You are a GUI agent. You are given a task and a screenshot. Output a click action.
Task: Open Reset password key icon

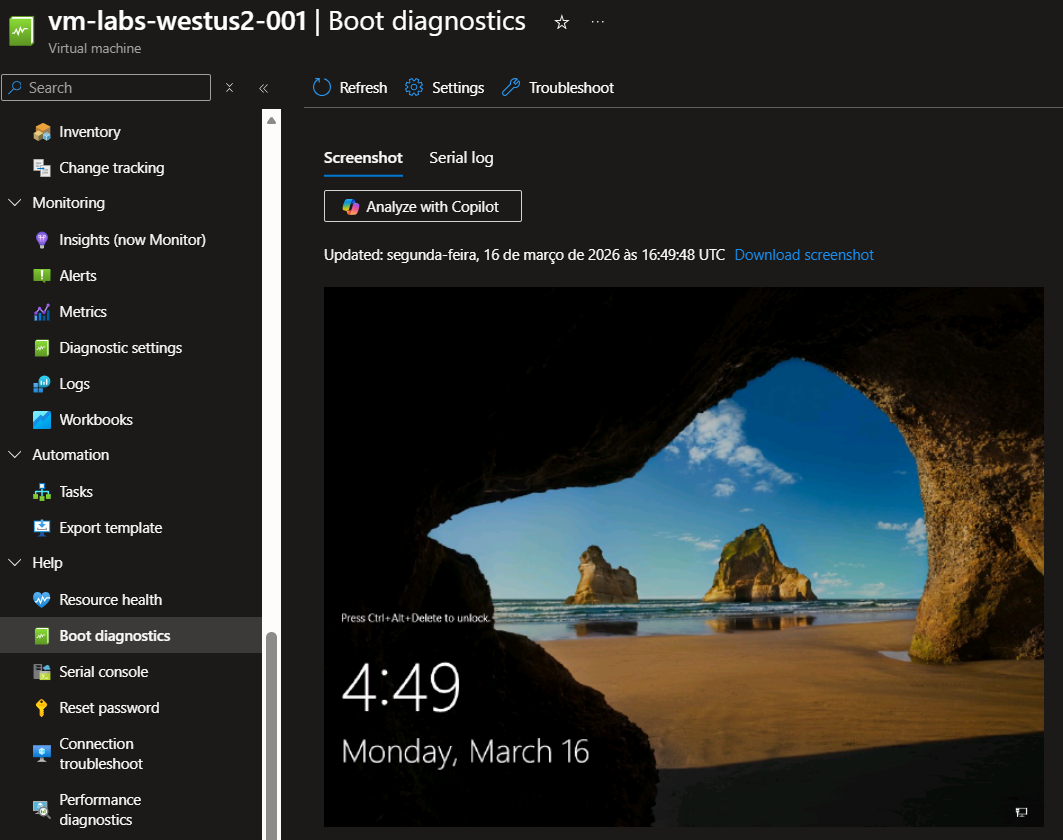(x=42, y=708)
